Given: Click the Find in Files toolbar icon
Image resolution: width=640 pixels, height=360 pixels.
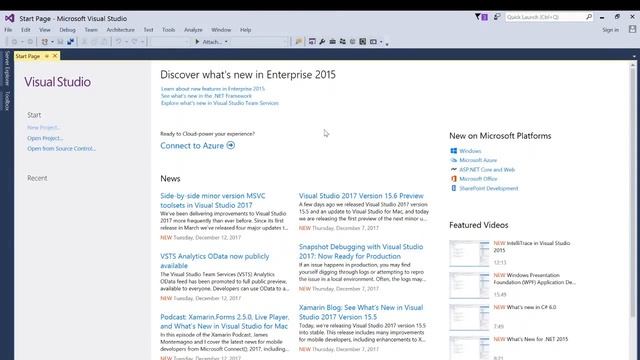Looking at the screenshot, I should [299, 42].
